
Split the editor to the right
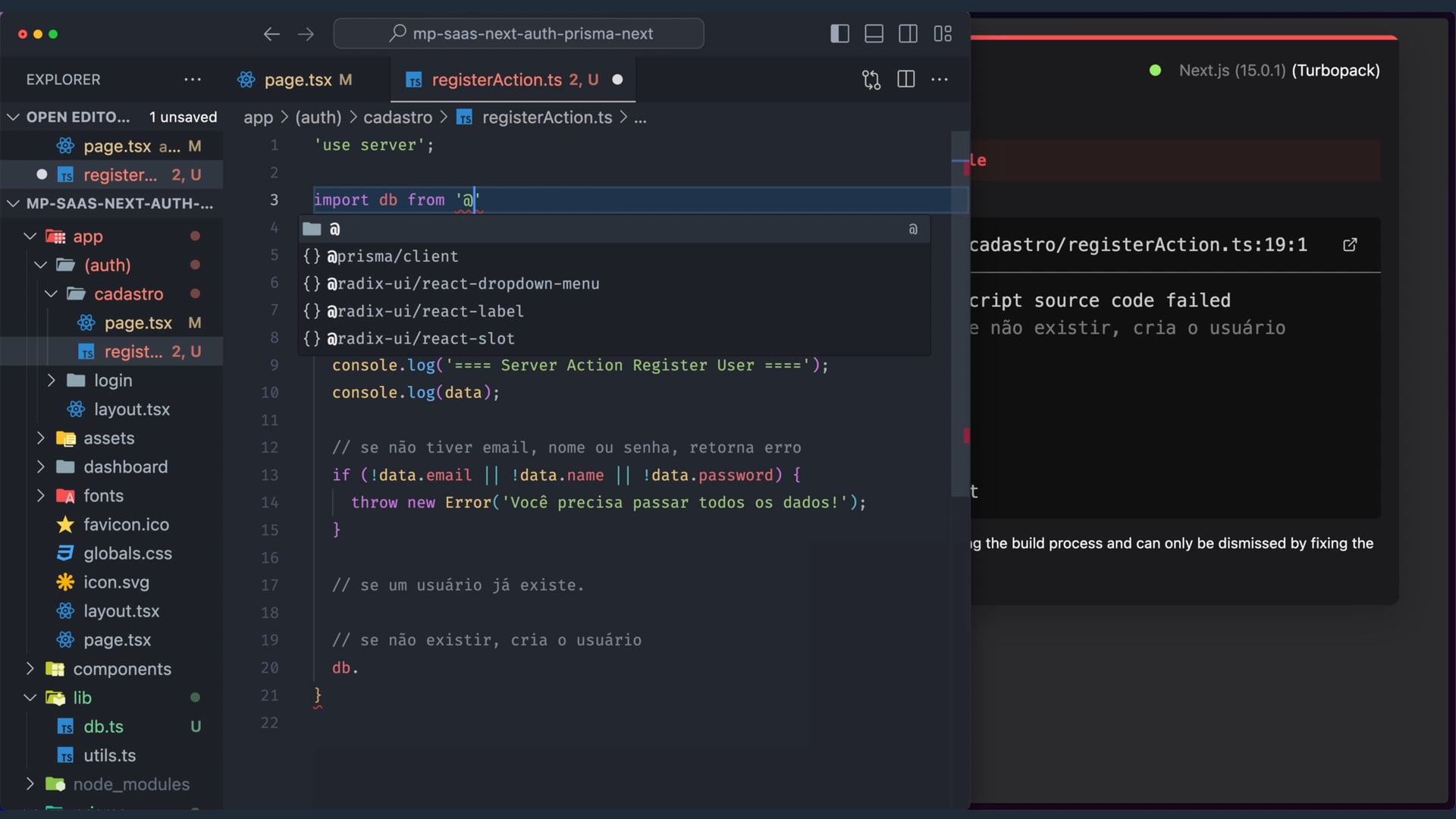905,80
